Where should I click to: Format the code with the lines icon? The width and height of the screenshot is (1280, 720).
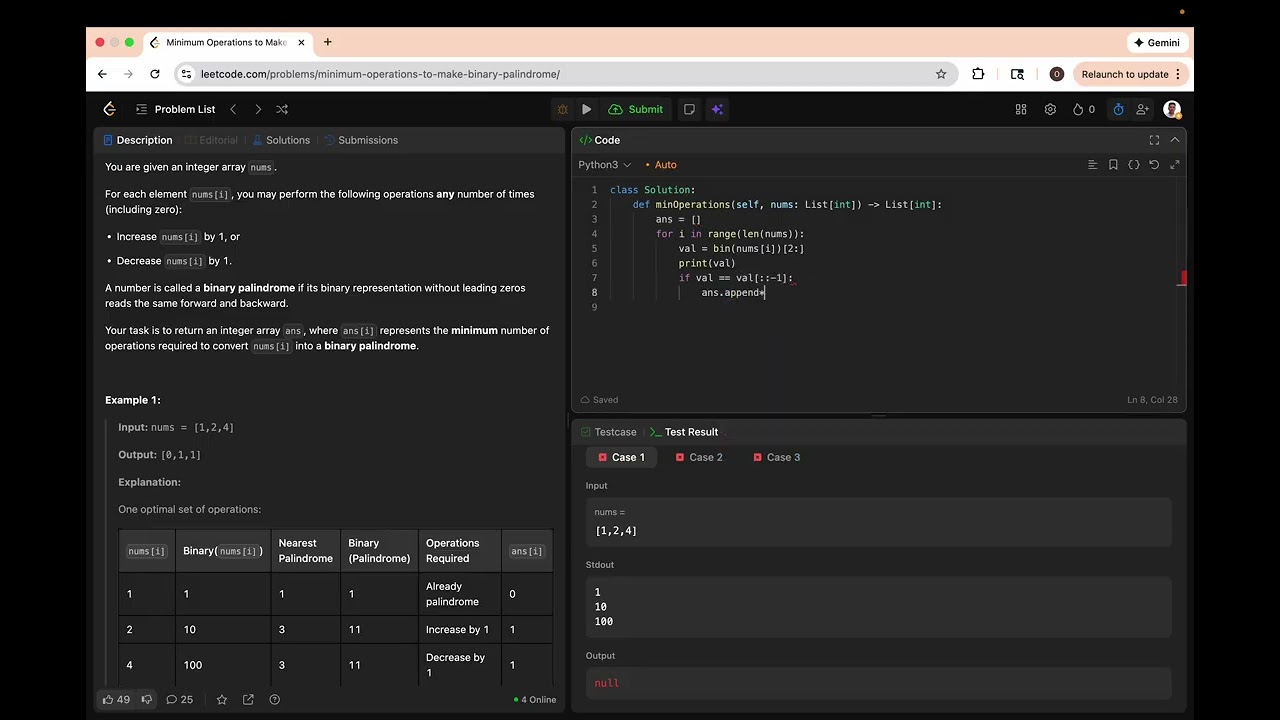click(1092, 165)
